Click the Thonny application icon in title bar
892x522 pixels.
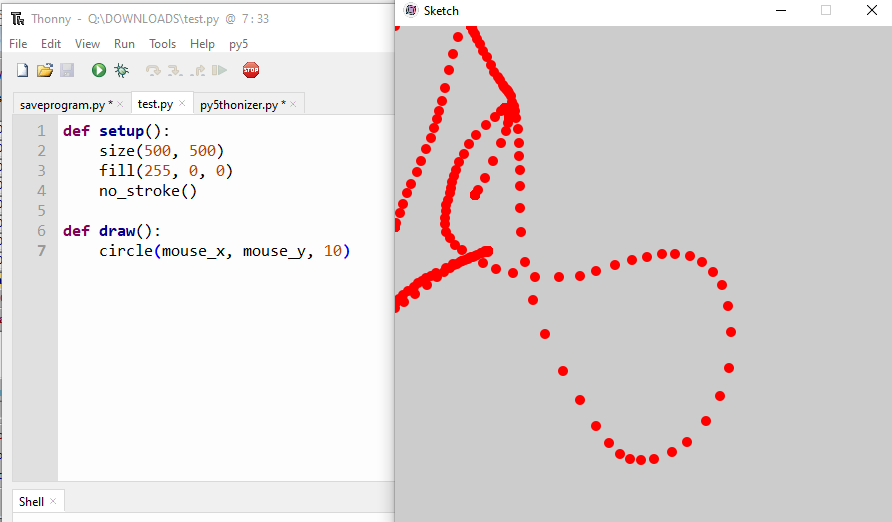point(18,19)
